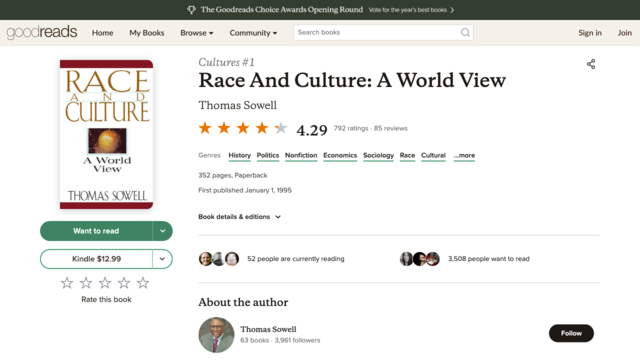640x360 pixels.
Task: Open the Race genre
Action: (x=407, y=156)
